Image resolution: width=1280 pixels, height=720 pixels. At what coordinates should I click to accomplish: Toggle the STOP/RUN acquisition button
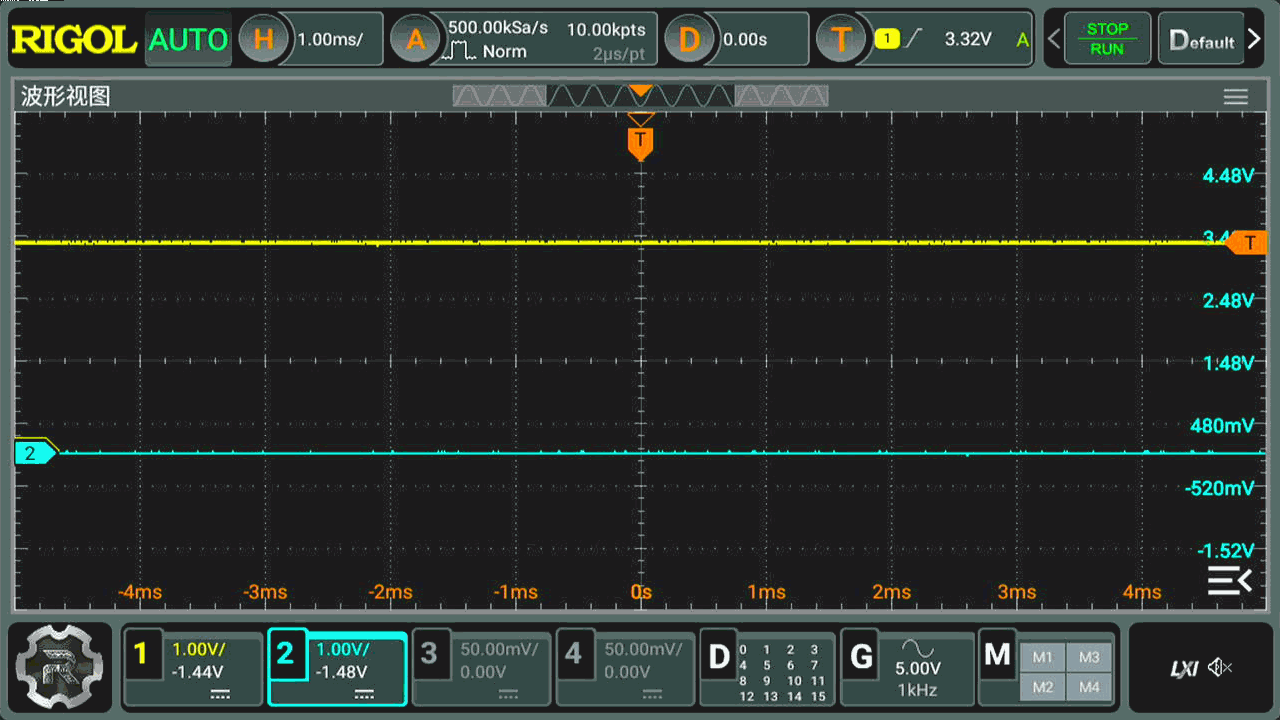(x=1107, y=39)
